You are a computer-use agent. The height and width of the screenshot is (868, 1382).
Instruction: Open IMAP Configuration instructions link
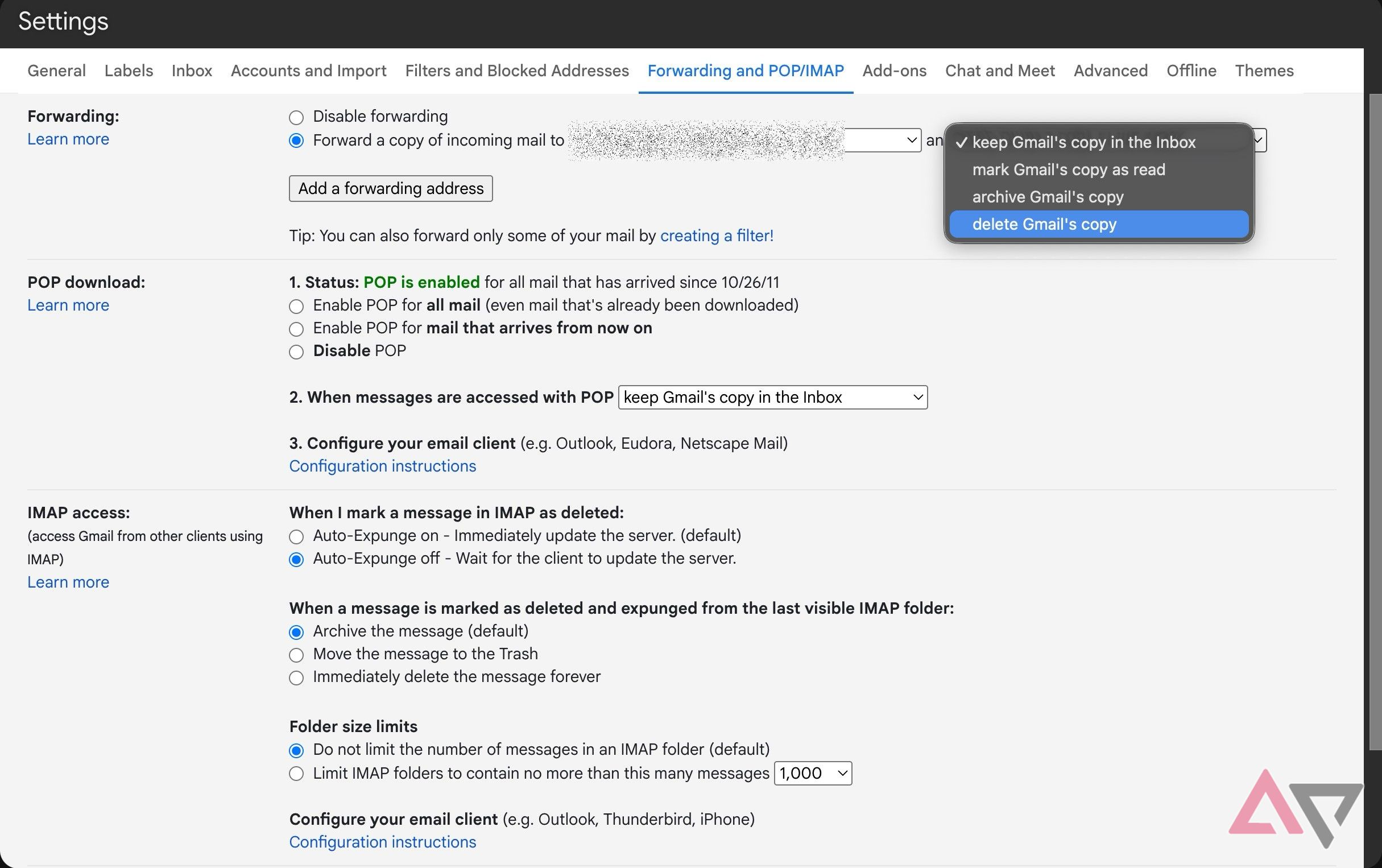point(382,842)
